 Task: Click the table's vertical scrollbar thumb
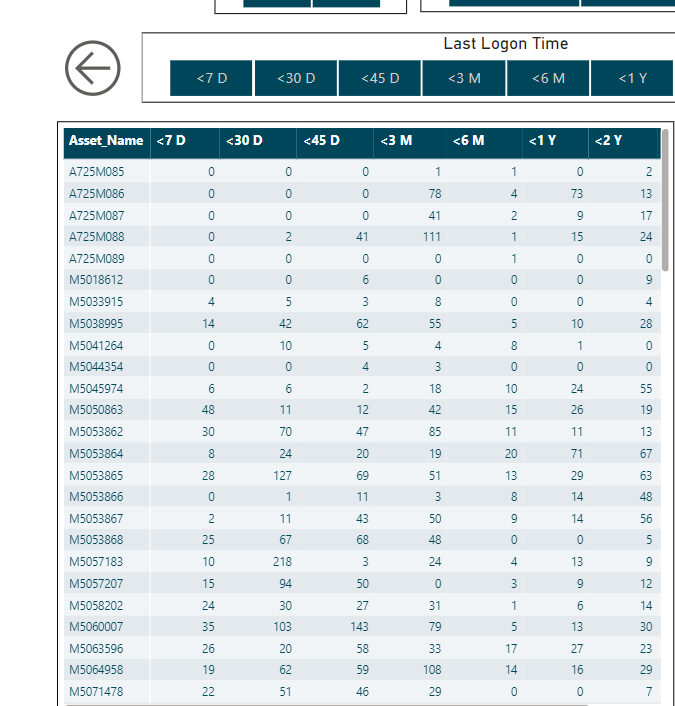(x=665, y=200)
